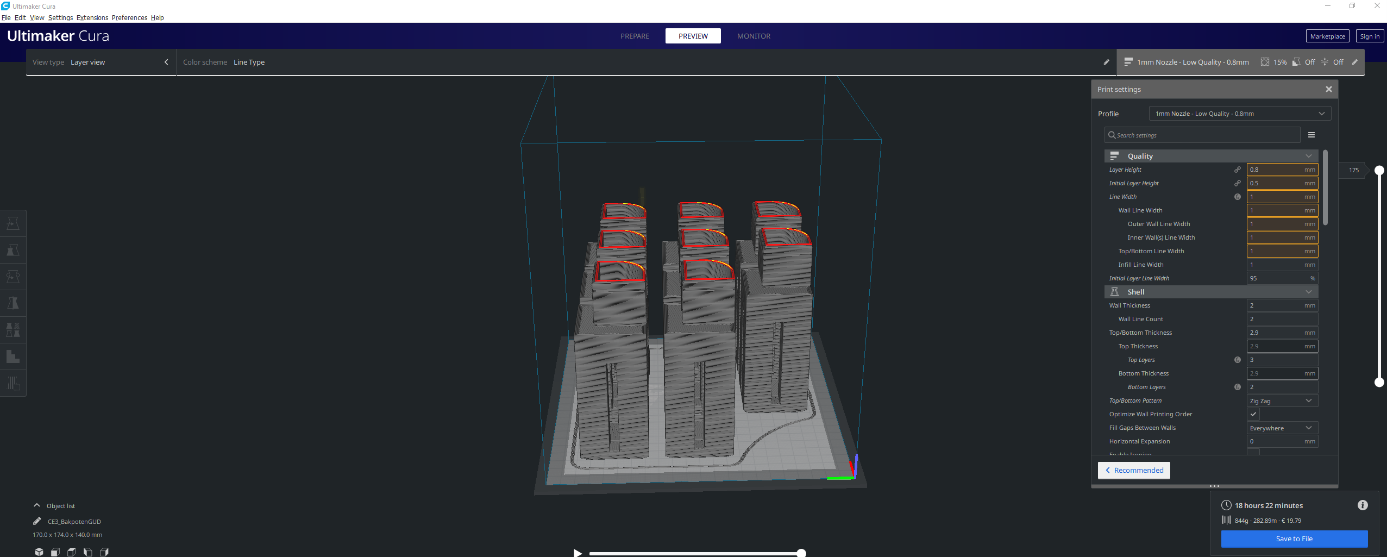Screen dimensions: 1387x557
Task: Click the infill 15% icon in profile bar
Action: pos(1266,62)
